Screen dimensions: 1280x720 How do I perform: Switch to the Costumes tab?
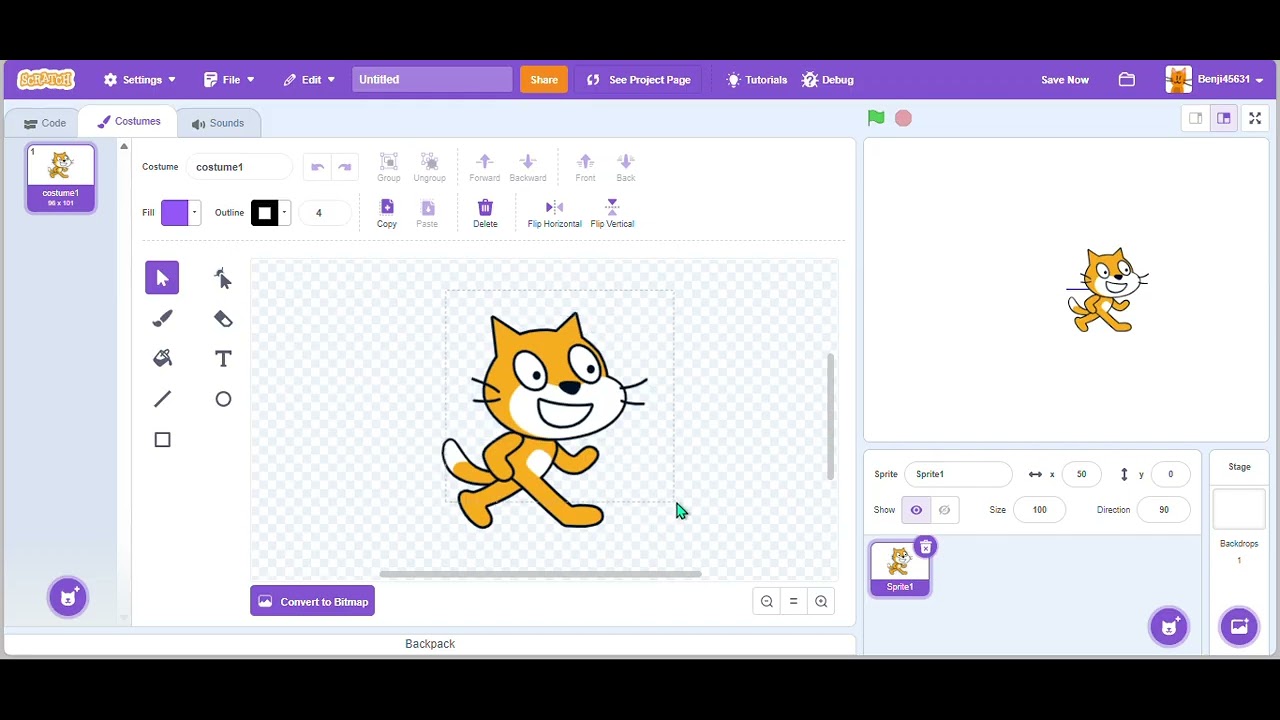pyautogui.click(x=128, y=122)
